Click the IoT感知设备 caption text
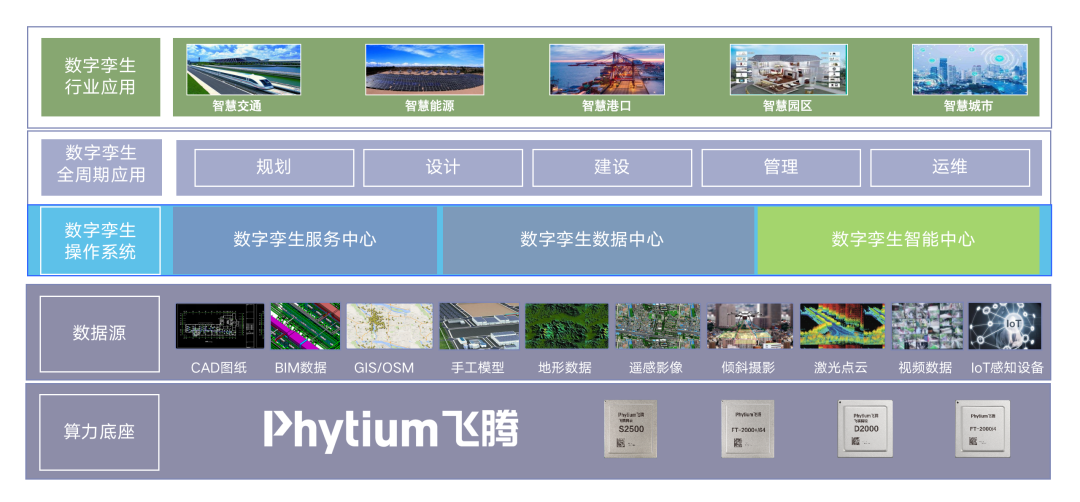1080x502 pixels. click(x=1007, y=368)
